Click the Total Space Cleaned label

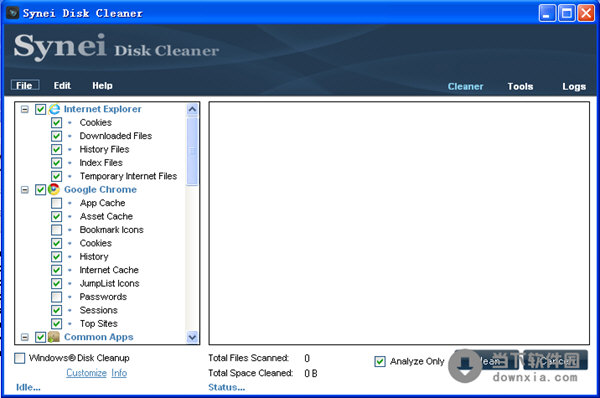(250, 373)
